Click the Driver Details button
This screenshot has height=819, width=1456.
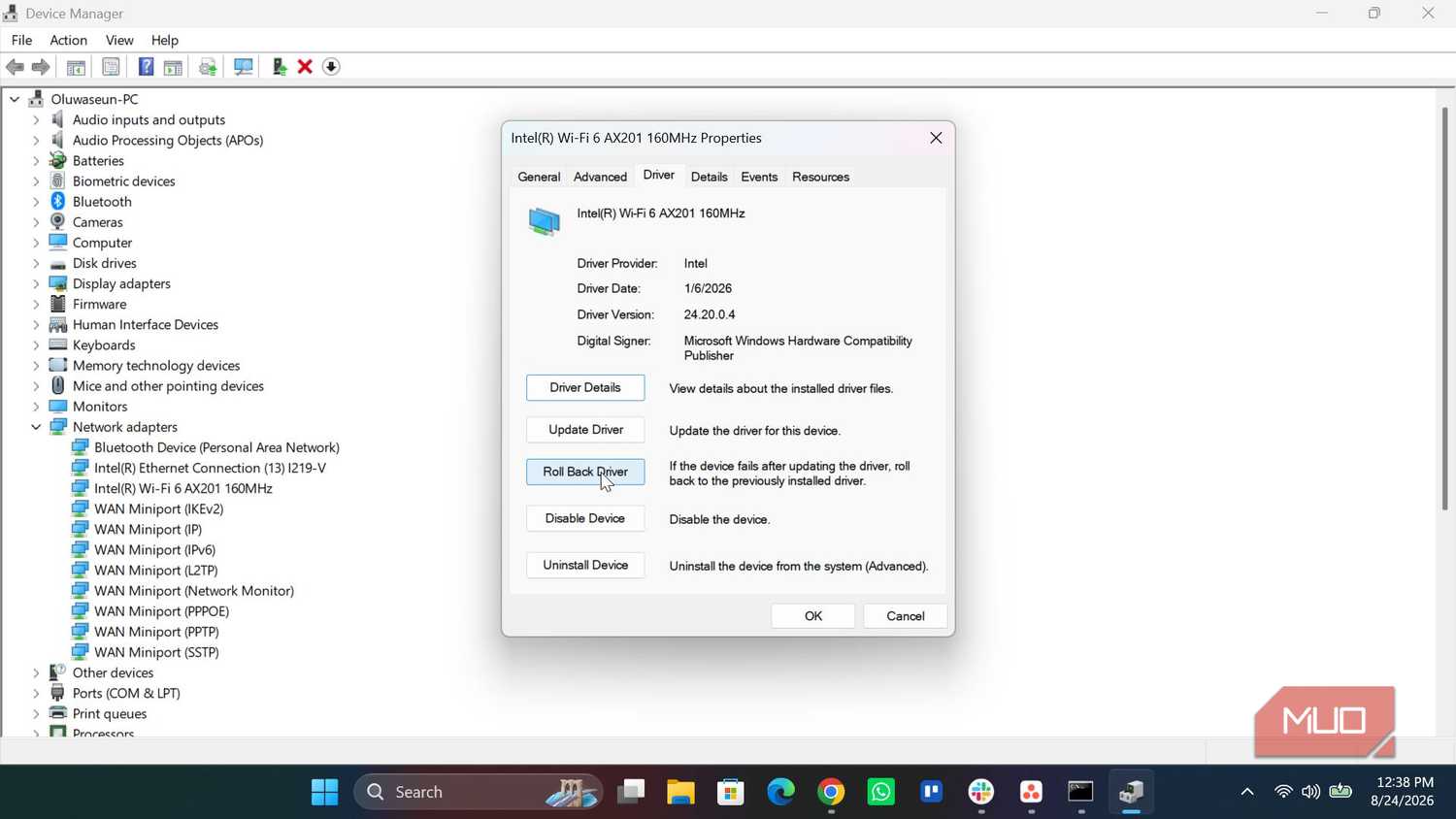[x=585, y=387]
